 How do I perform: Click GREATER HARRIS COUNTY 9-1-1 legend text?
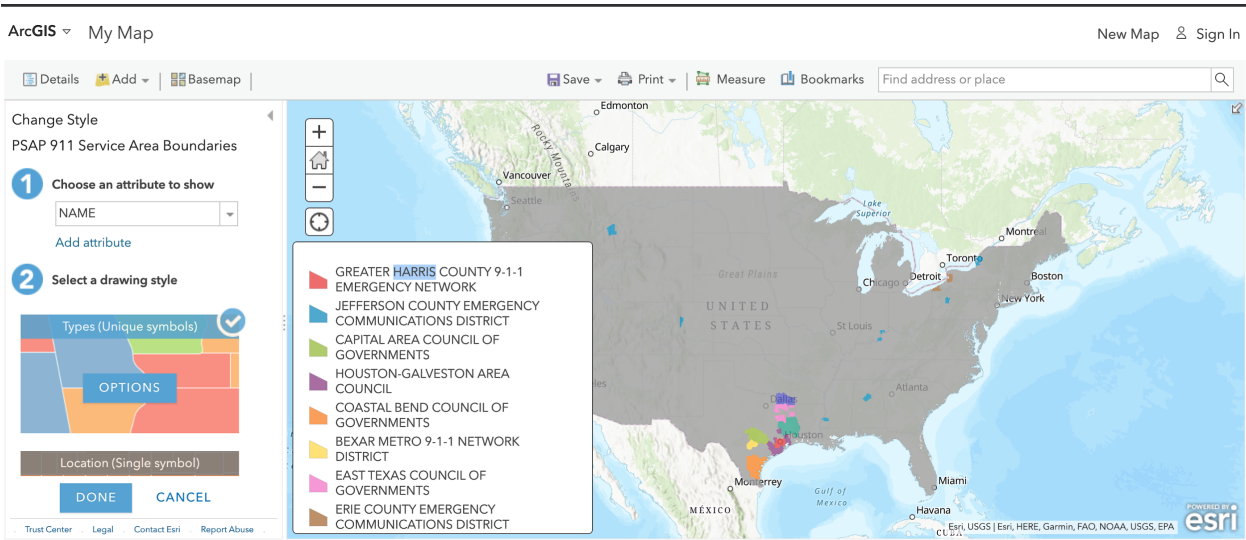[429, 279]
